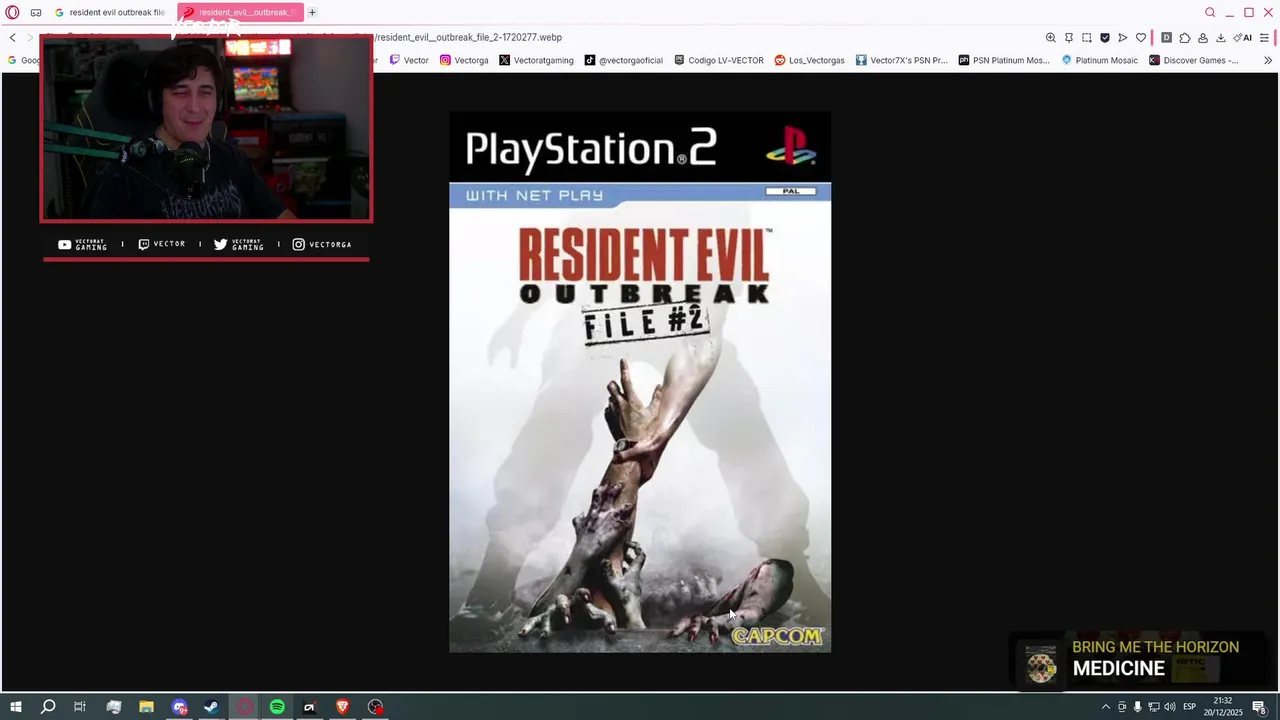1280x720 pixels.
Task: Open Task View in the taskbar
Action: click(80, 707)
